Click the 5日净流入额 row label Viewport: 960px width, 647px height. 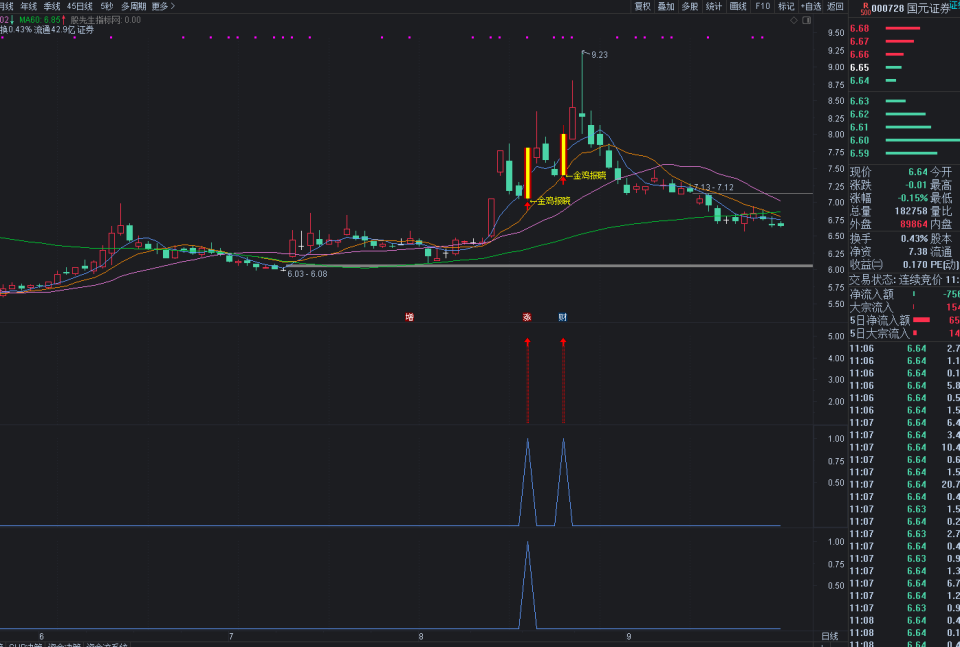coord(880,320)
